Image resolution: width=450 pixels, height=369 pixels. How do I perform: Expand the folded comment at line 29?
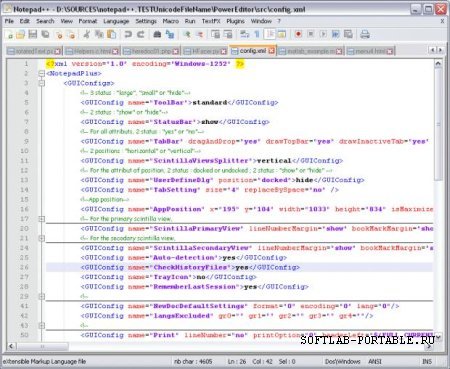[x=42, y=296]
